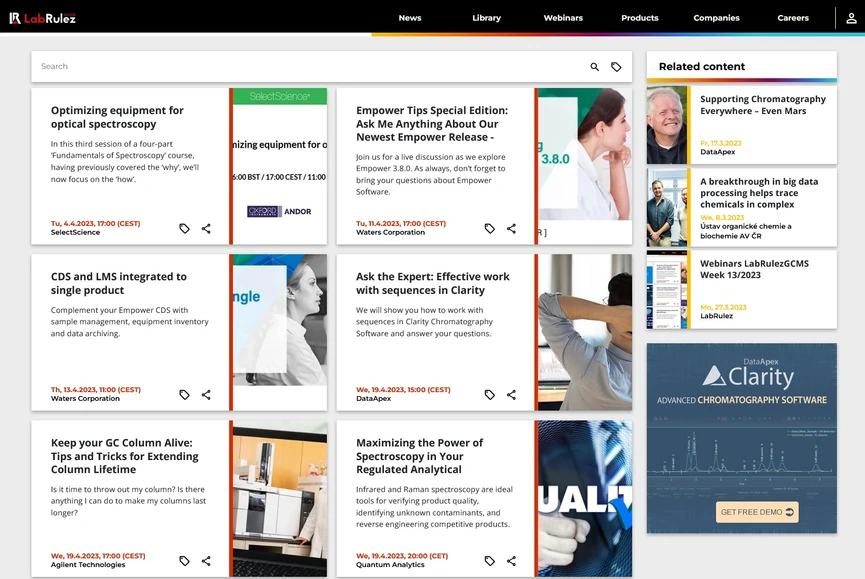The height and width of the screenshot is (579, 865).
Task: Open Webinars LabRulezGCMS Week 13/2023 article
Action: point(754,269)
